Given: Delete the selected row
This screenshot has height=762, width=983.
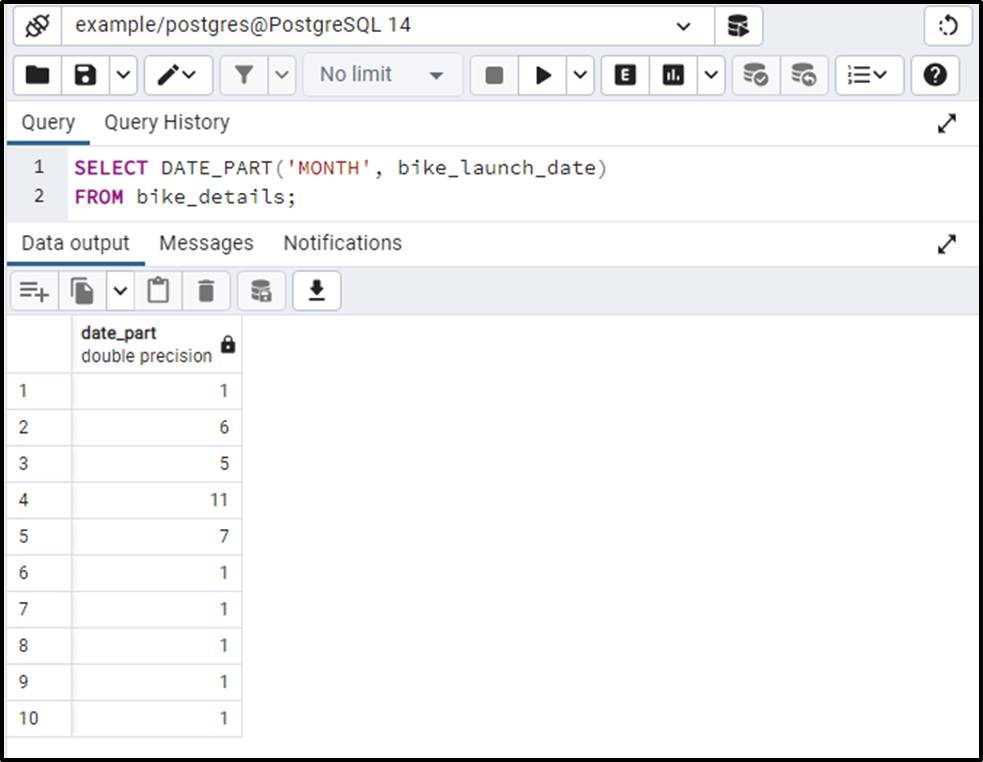Looking at the screenshot, I should point(207,290).
